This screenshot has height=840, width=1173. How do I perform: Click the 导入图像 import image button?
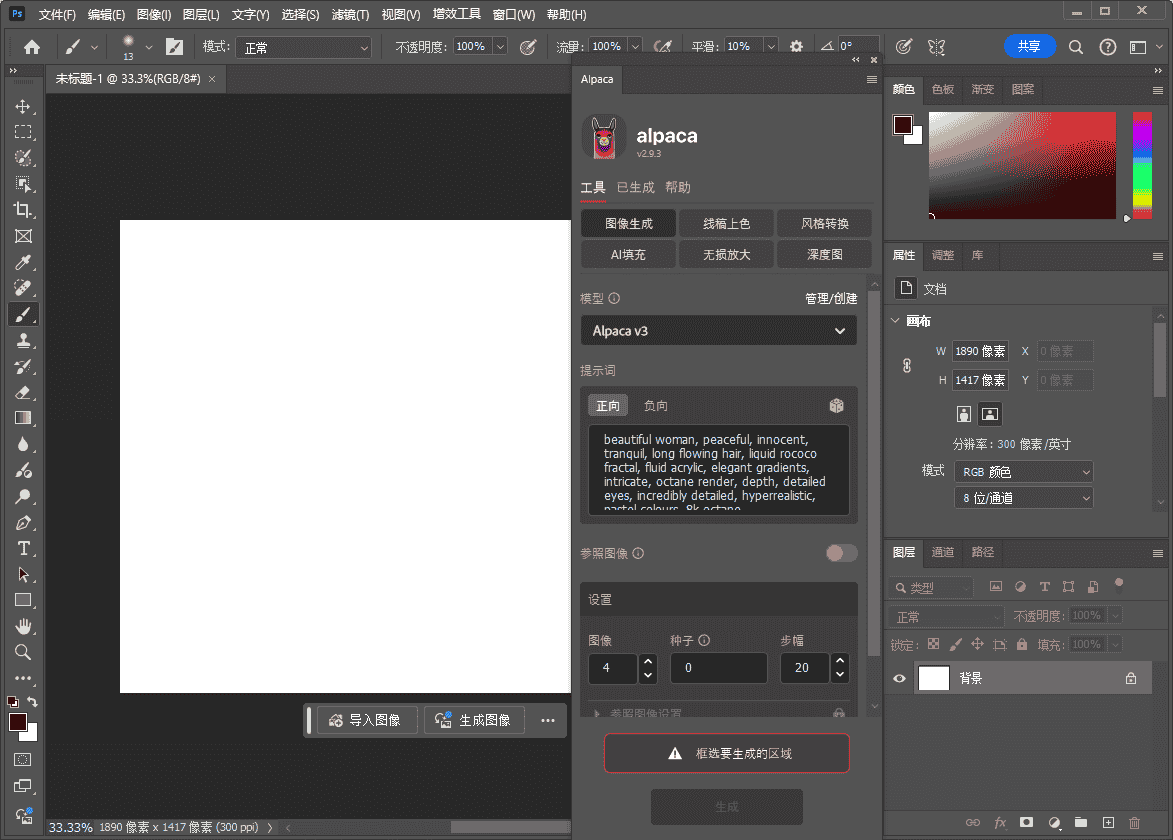(x=365, y=720)
